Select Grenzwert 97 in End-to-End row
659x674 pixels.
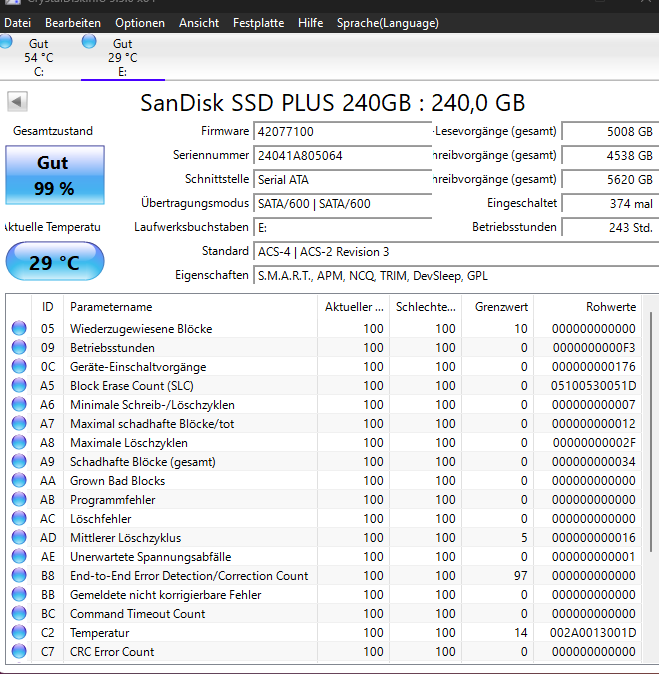[521, 576]
